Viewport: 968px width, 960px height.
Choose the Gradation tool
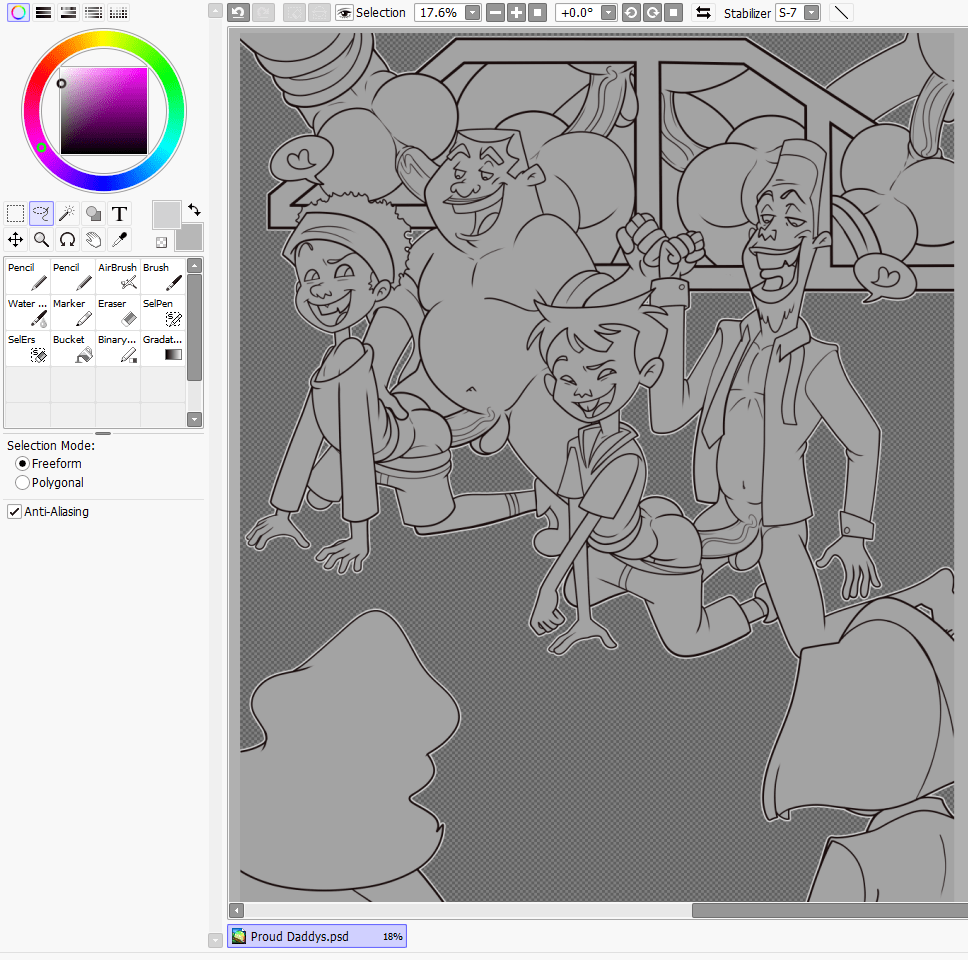[162, 347]
